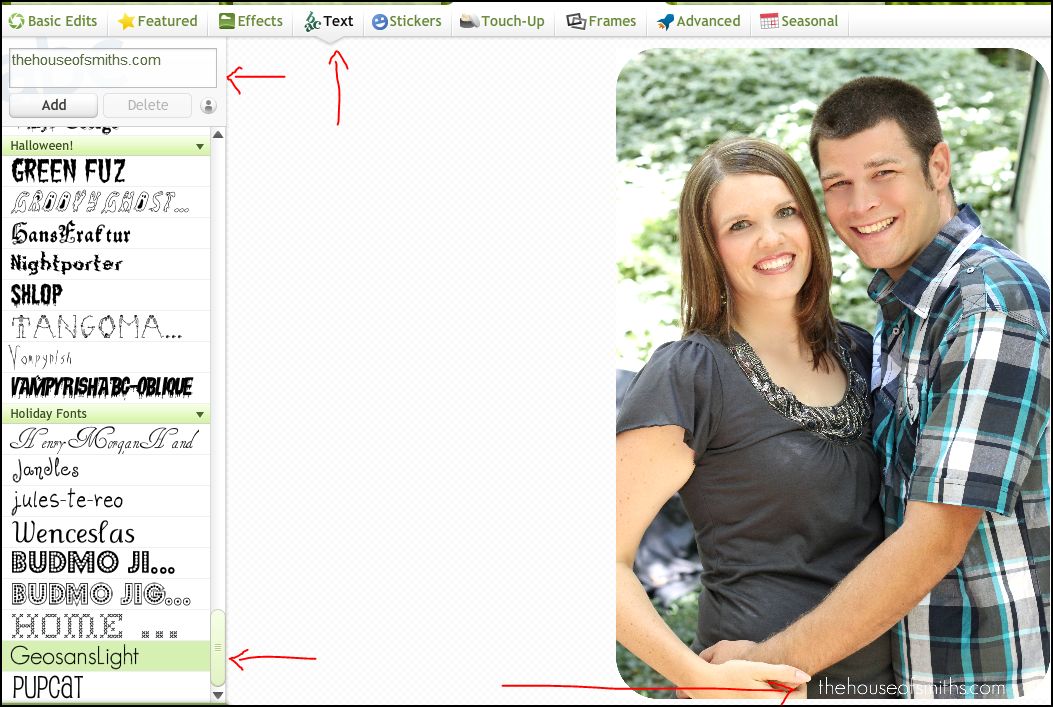1053x707 pixels.
Task: Click the text input field
Action: coord(113,67)
